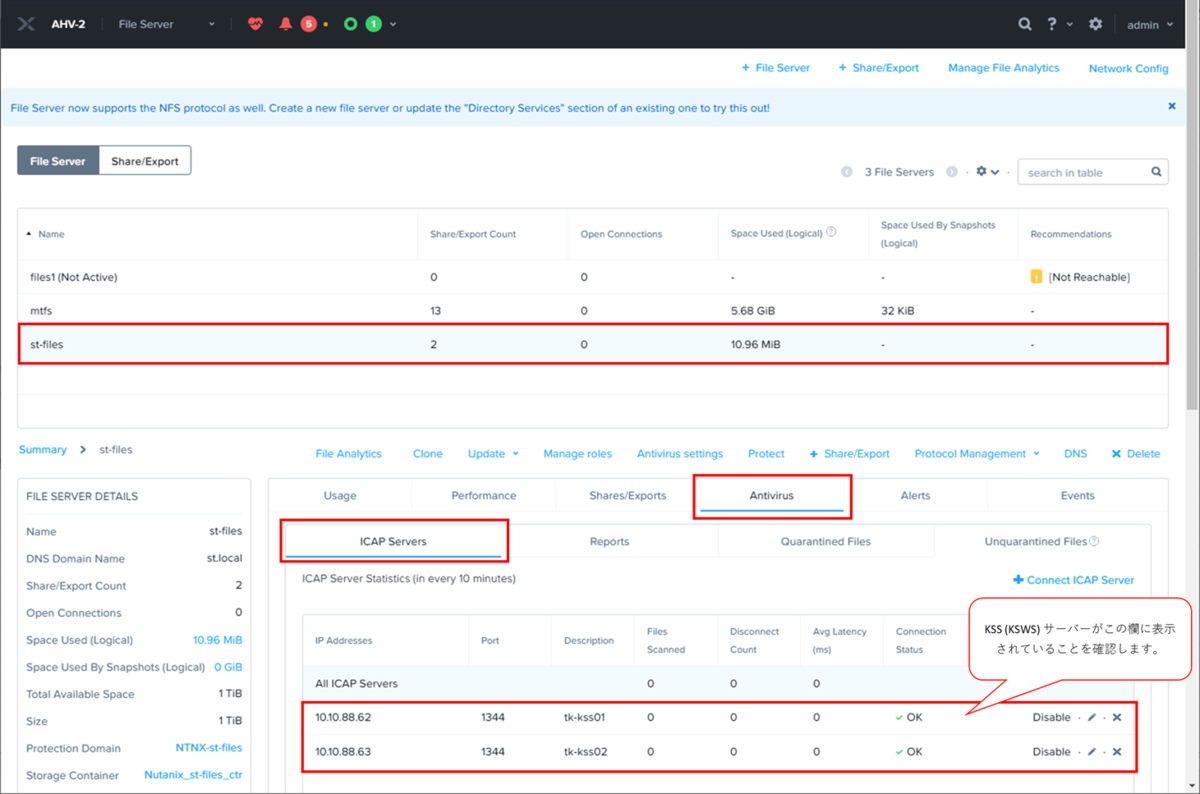Click the warning icon for files1 recommendation
The height and width of the screenshot is (794, 1200).
[x=1037, y=276]
